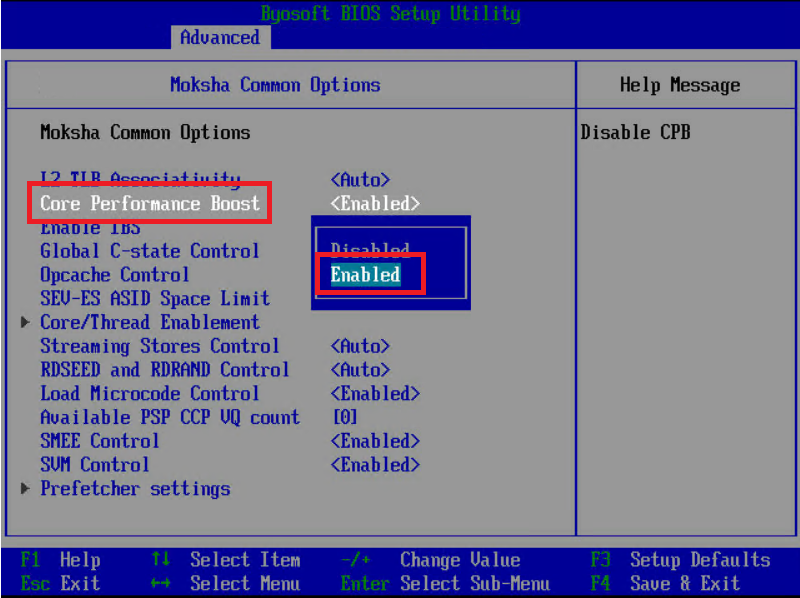
Task: Open the Load Microcode Control Enabled value
Action: [x=375, y=393]
